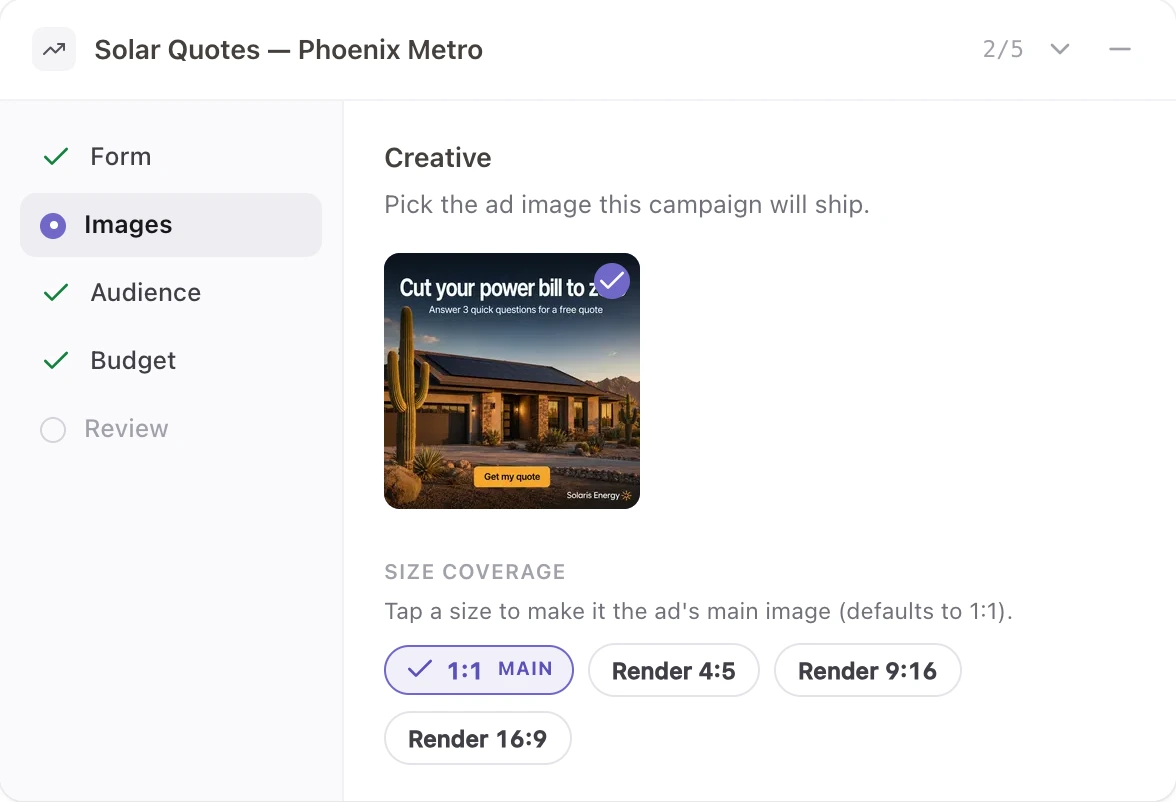This screenshot has height=802, width=1176.
Task: Click the Solaris Energy sun logo
Action: (626, 495)
